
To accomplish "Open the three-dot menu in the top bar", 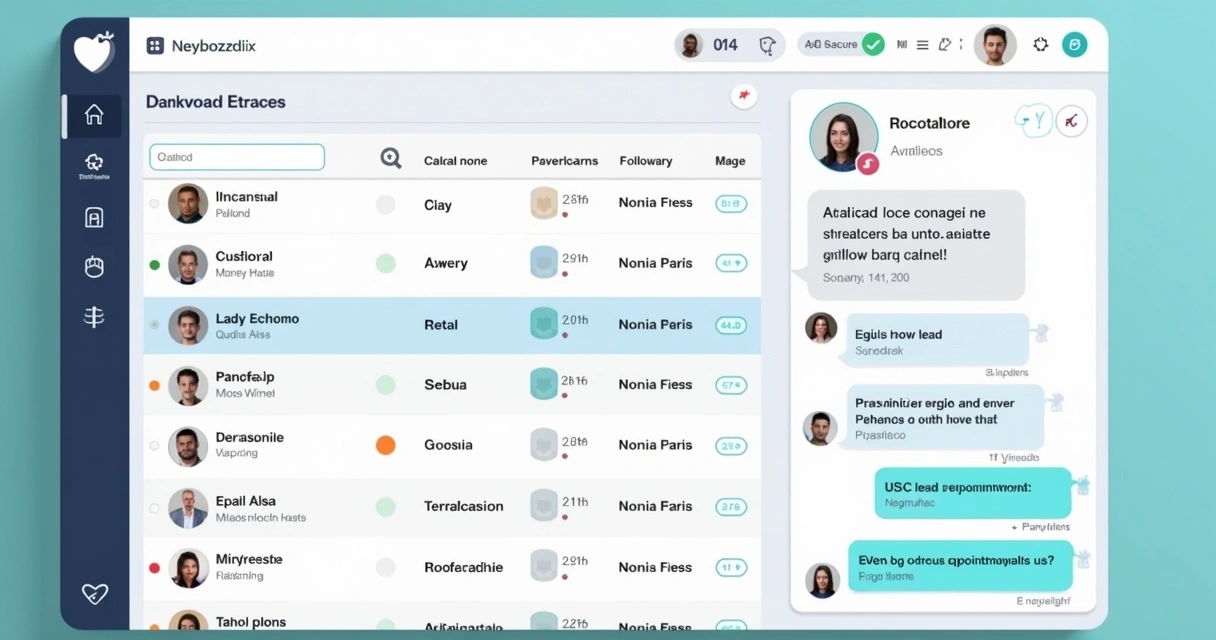I will pos(959,44).
